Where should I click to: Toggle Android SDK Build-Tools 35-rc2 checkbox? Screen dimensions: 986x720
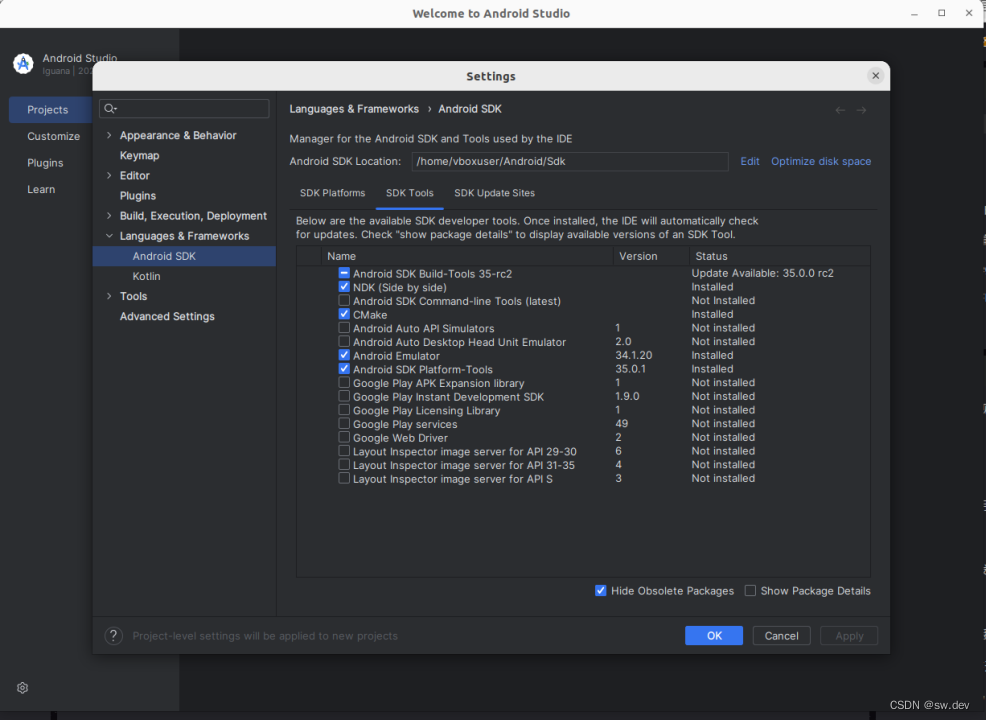pos(344,273)
